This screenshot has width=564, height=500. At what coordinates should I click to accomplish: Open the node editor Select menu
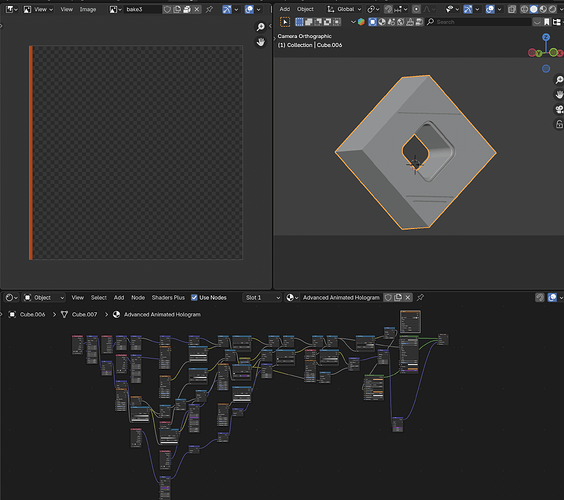click(99, 297)
